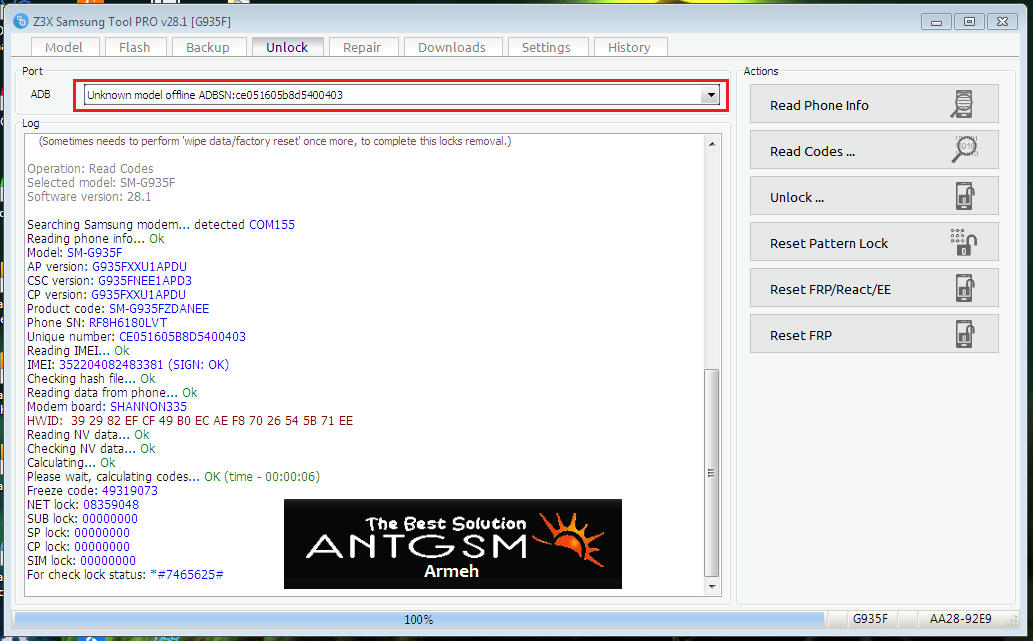The width and height of the screenshot is (1033, 641).
Task: Click AP version G935FXXU1APDU value
Action: coord(139,267)
